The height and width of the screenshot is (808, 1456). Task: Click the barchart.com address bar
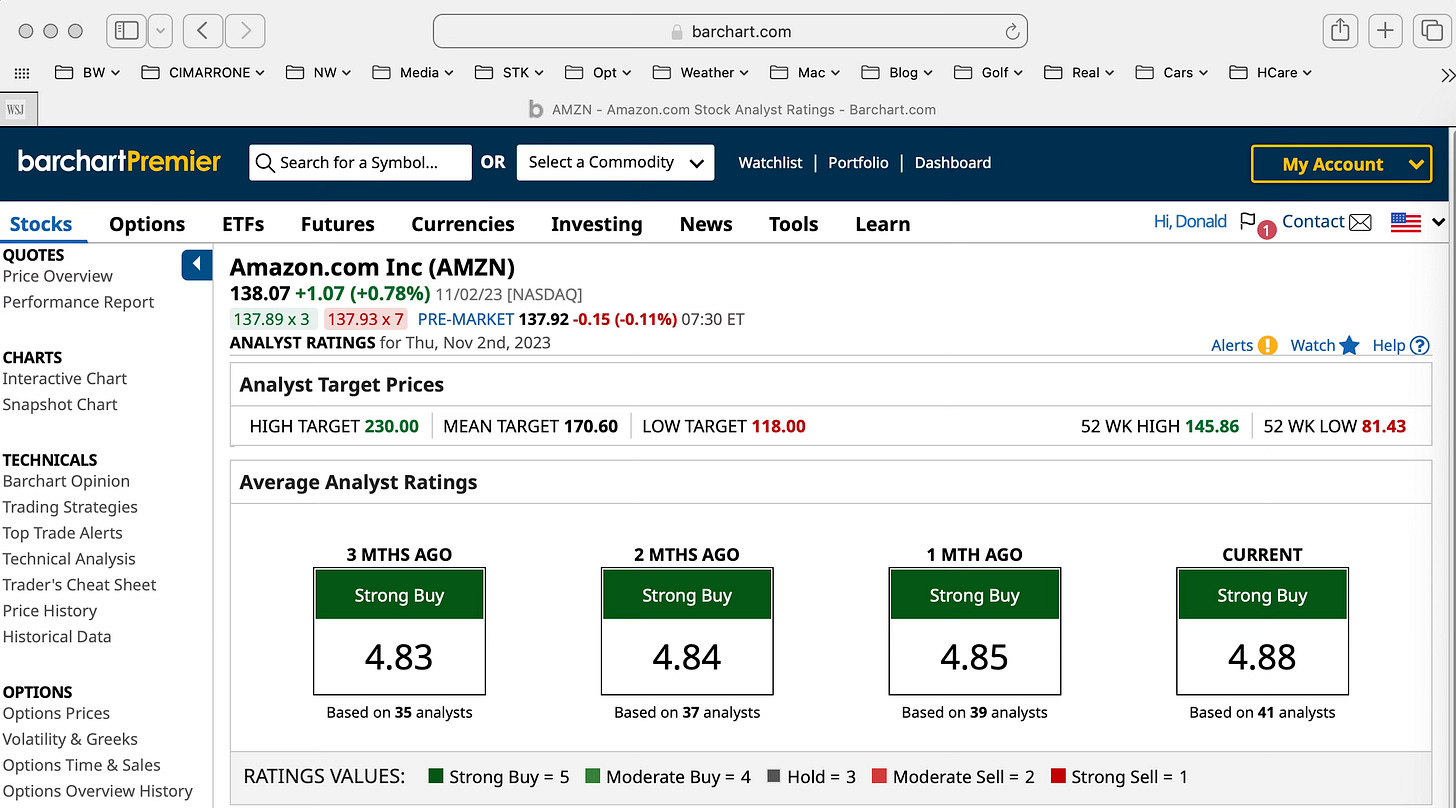coord(730,31)
